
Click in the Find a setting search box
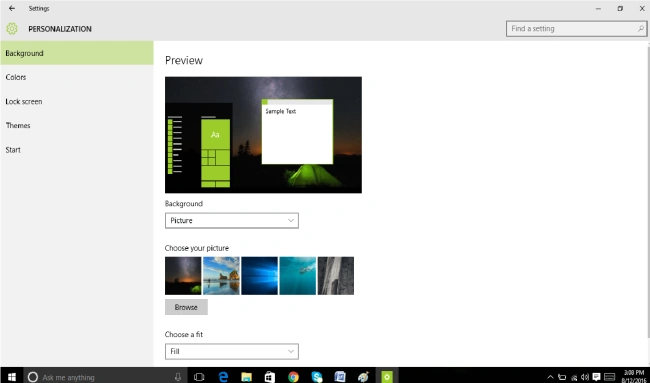click(576, 29)
